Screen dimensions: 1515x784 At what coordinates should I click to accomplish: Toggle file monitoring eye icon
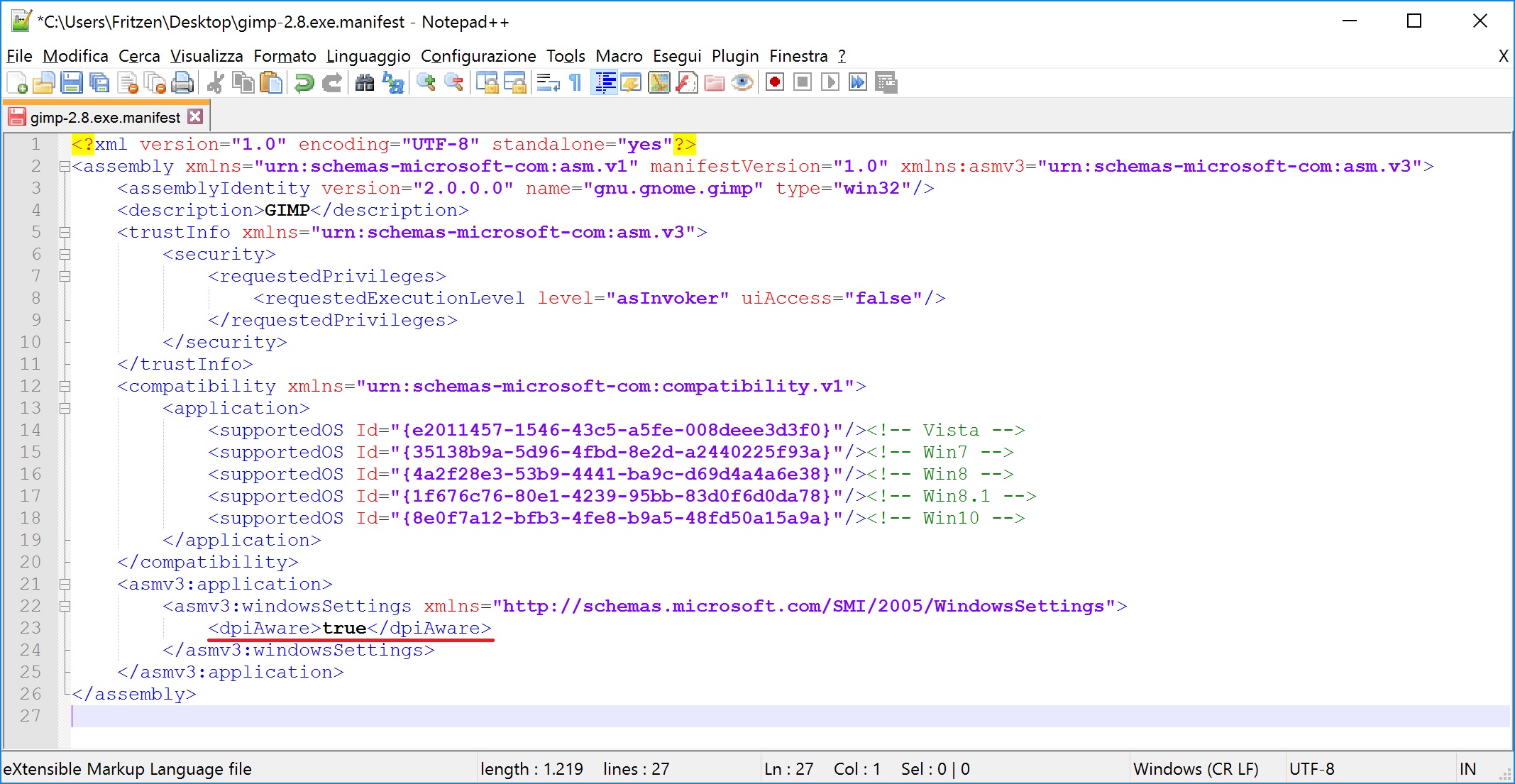click(742, 83)
